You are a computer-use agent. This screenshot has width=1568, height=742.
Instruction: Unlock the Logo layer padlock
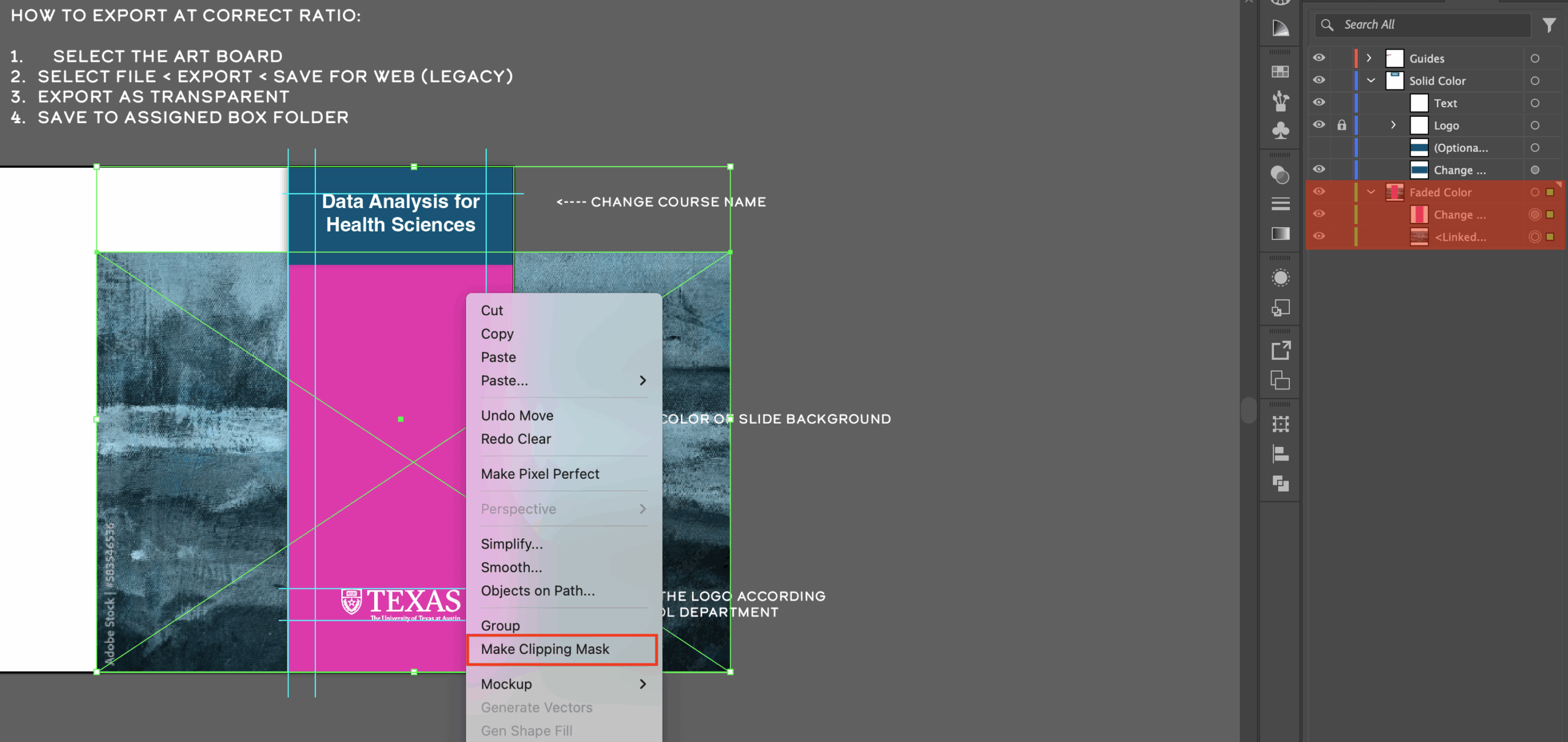pyautogui.click(x=1341, y=125)
